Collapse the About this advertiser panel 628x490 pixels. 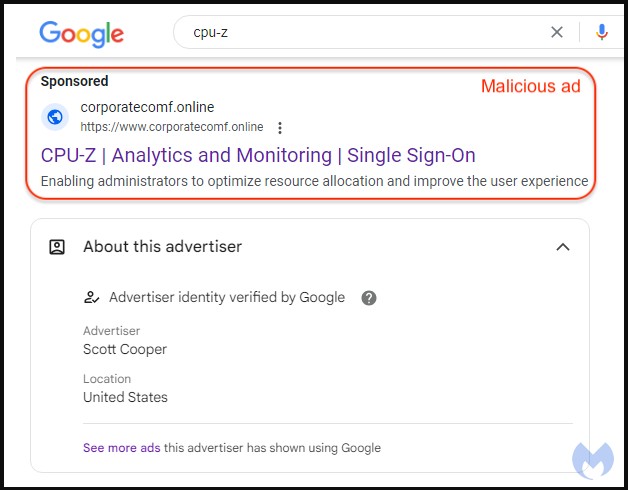click(x=563, y=247)
